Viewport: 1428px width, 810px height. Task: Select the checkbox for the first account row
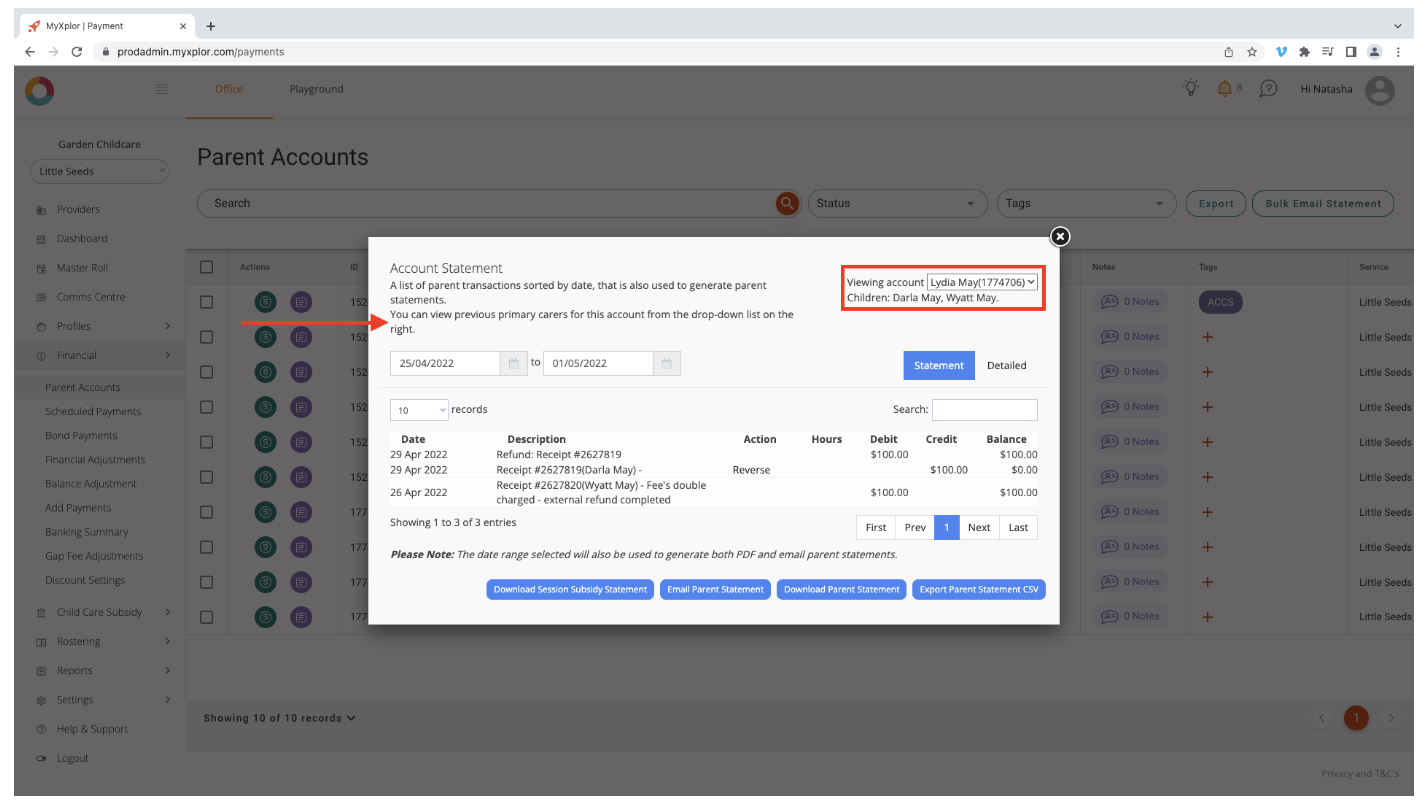207,301
